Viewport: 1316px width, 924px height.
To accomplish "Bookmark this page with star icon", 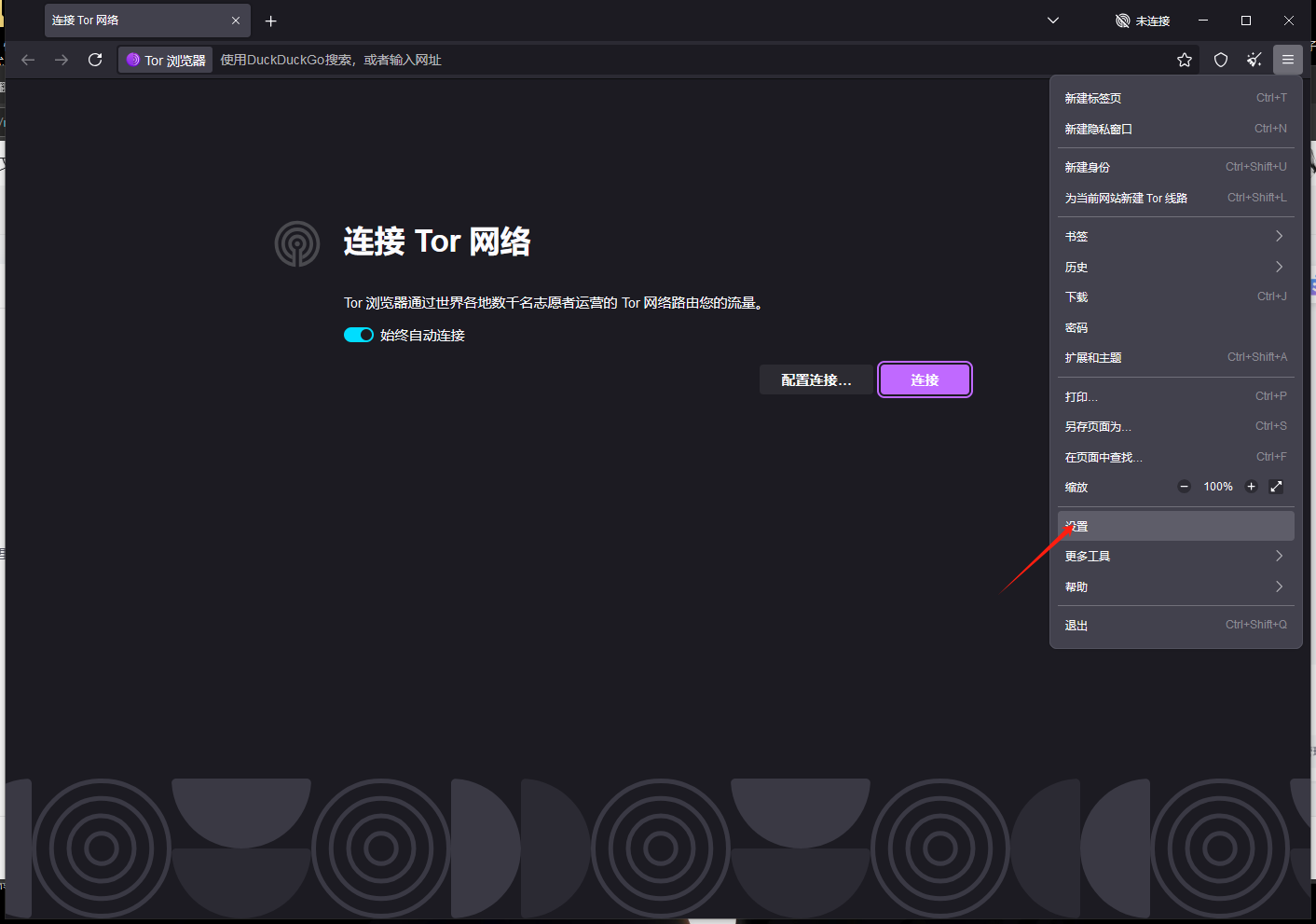I will (1185, 60).
